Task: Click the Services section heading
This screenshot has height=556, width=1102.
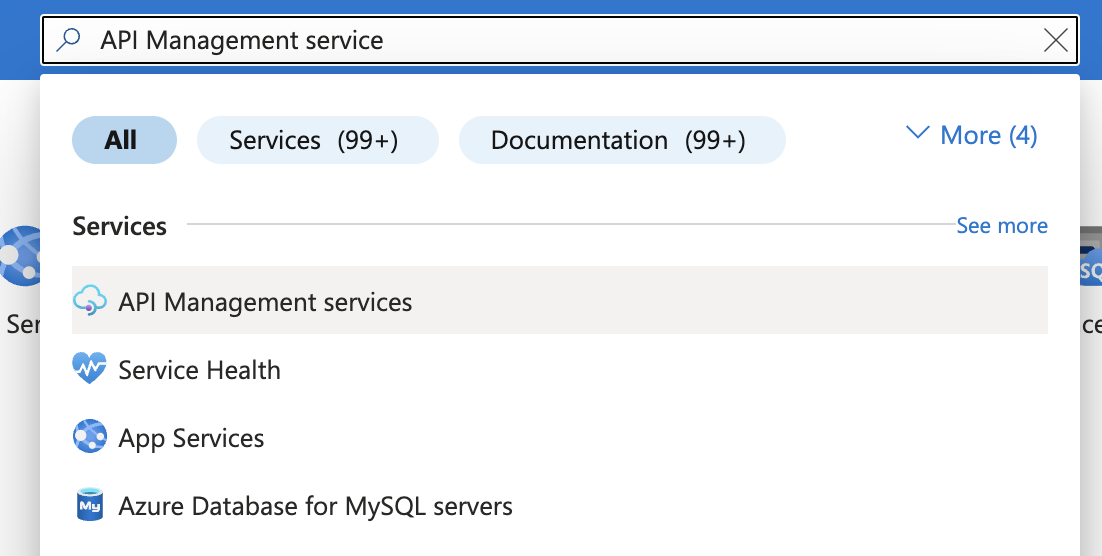Action: (119, 226)
